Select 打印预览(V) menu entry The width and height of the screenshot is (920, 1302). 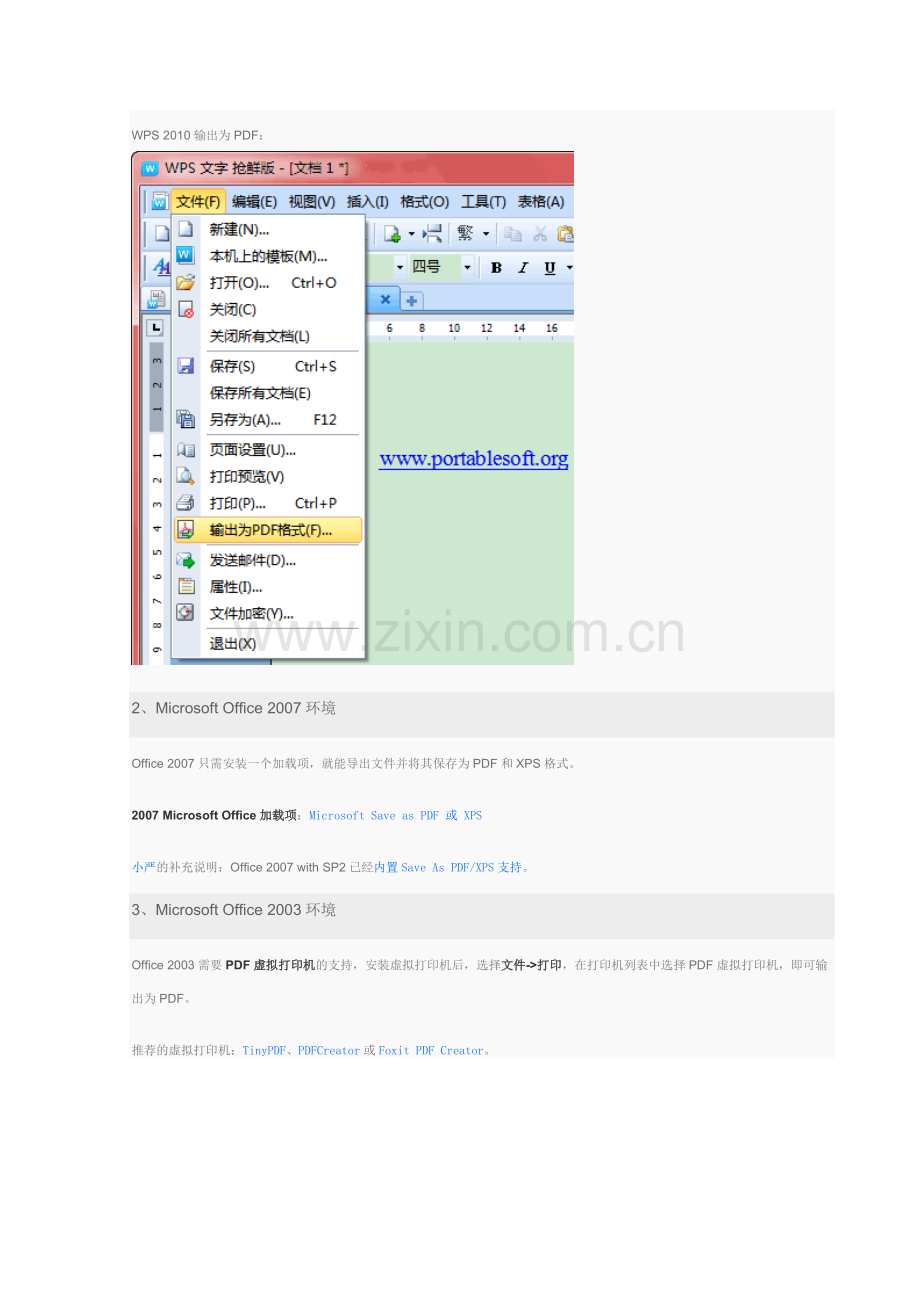coord(268,477)
